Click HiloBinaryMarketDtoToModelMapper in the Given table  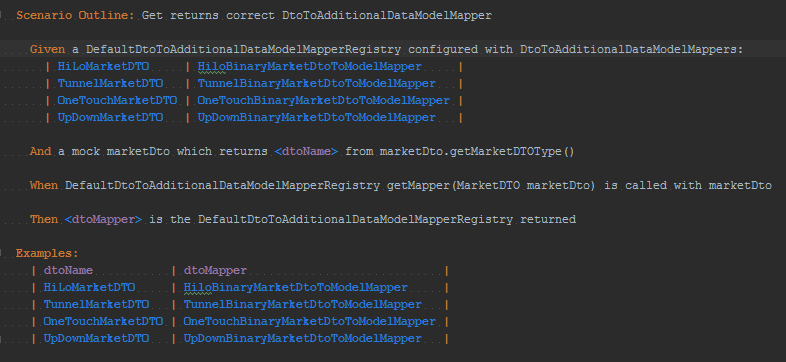(x=309, y=67)
